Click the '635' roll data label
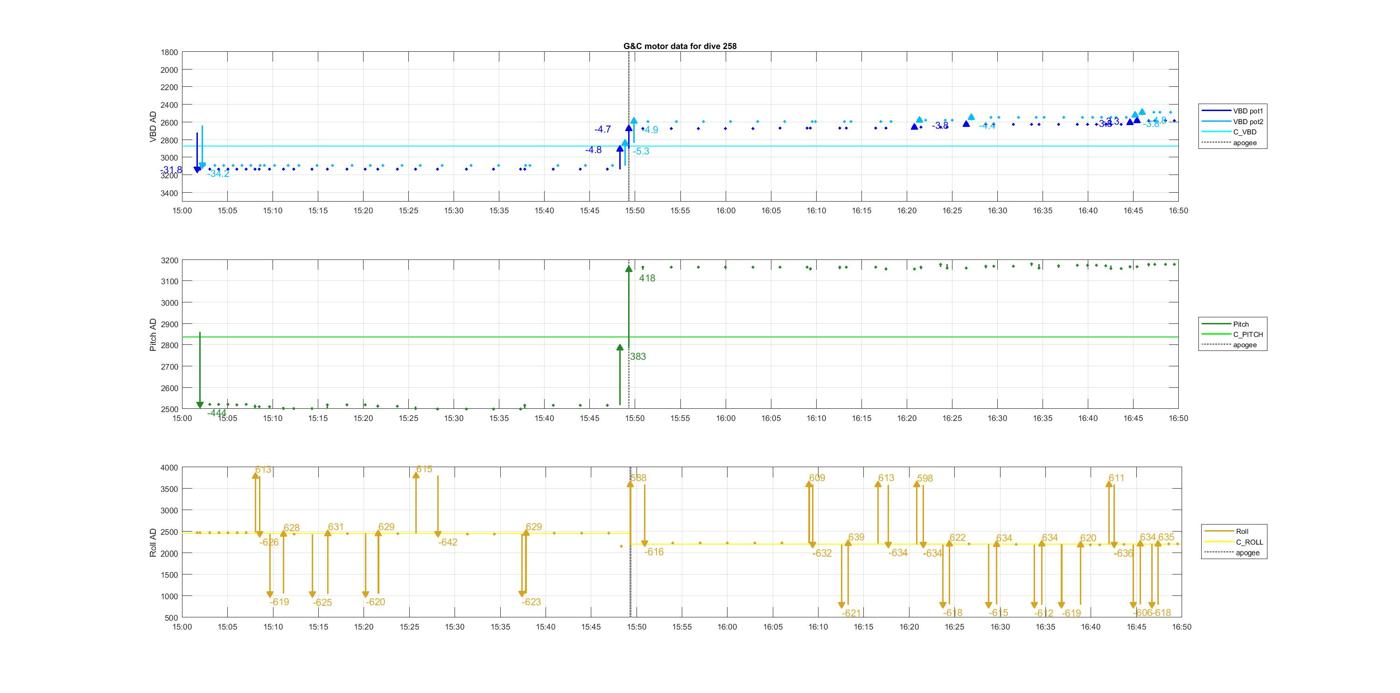The image size is (1400, 693). [1166, 537]
